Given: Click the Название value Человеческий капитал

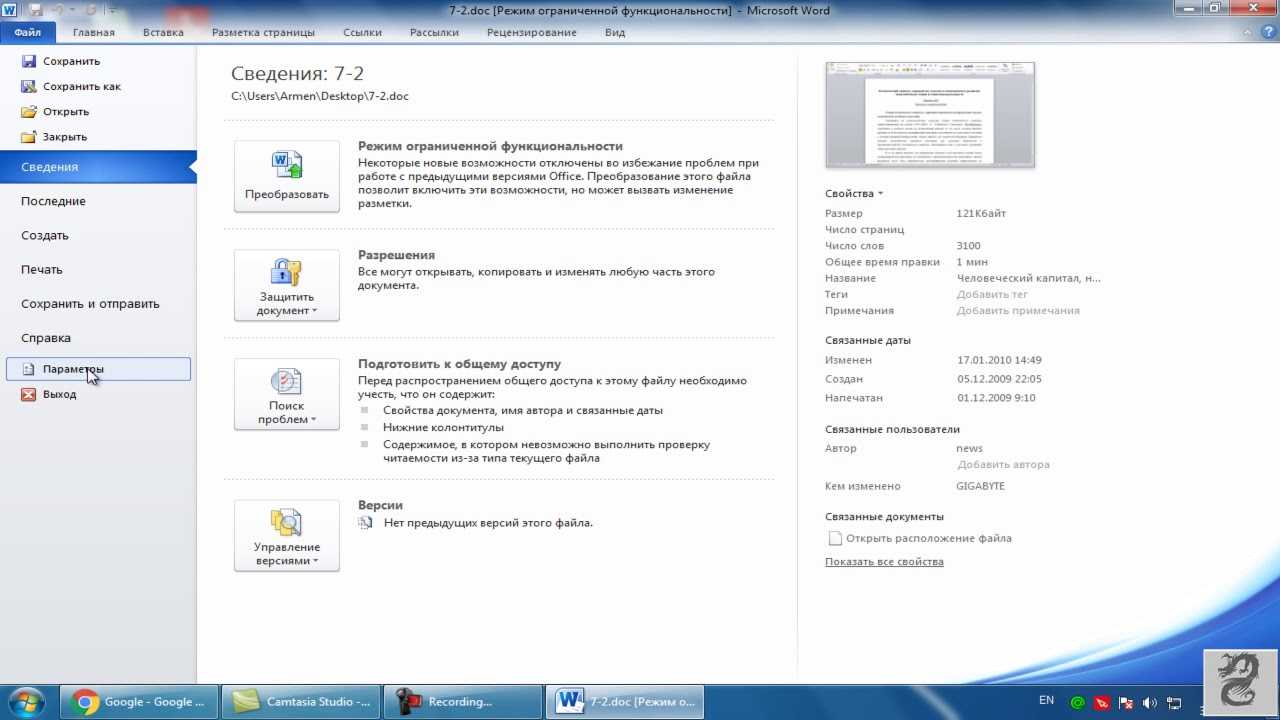Looking at the screenshot, I should (1029, 278).
